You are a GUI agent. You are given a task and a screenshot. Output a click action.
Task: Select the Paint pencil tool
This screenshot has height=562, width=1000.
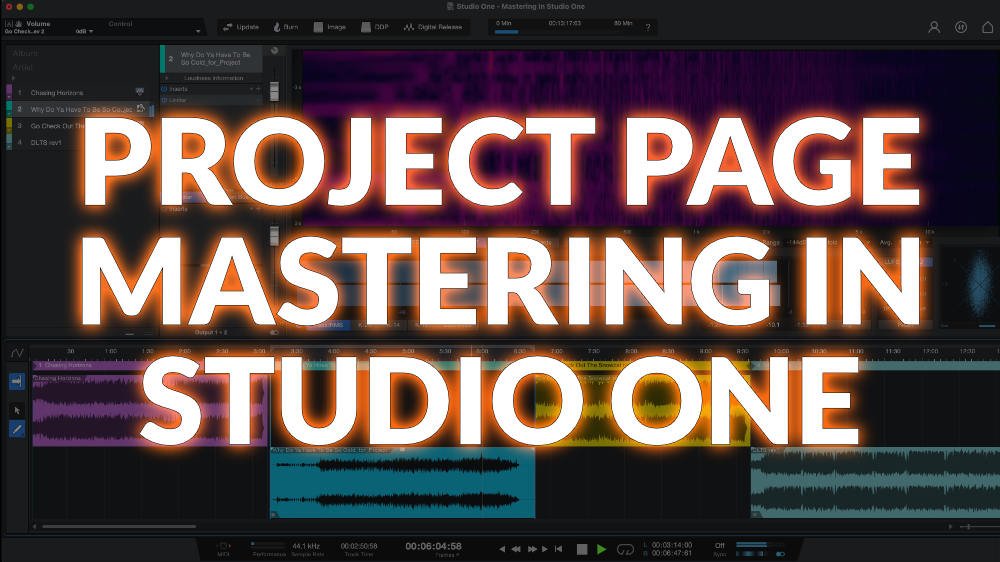click(17, 429)
